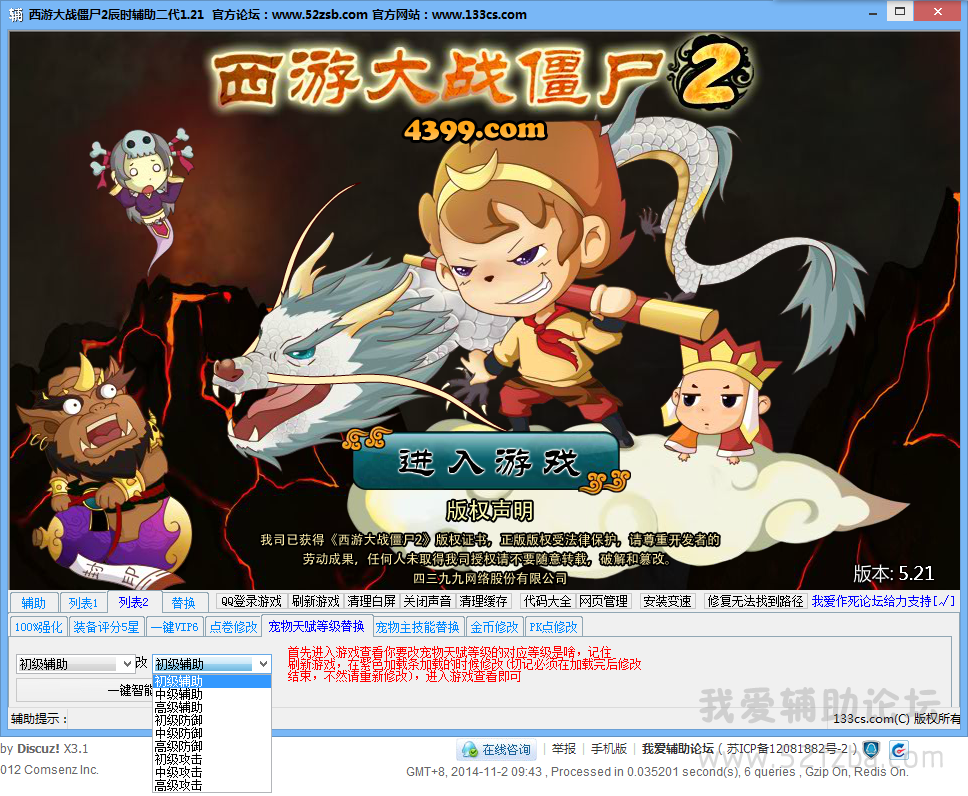This screenshot has width=968, height=796.
Task: Select 初级攻击 in the dropdown list
Action: pyautogui.click(x=212, y=760)
